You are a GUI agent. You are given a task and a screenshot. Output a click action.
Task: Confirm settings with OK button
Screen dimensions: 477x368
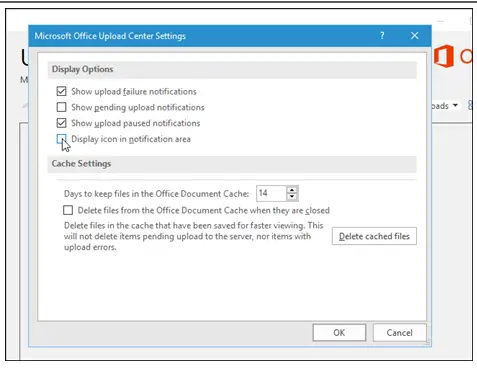coord(339,333)
